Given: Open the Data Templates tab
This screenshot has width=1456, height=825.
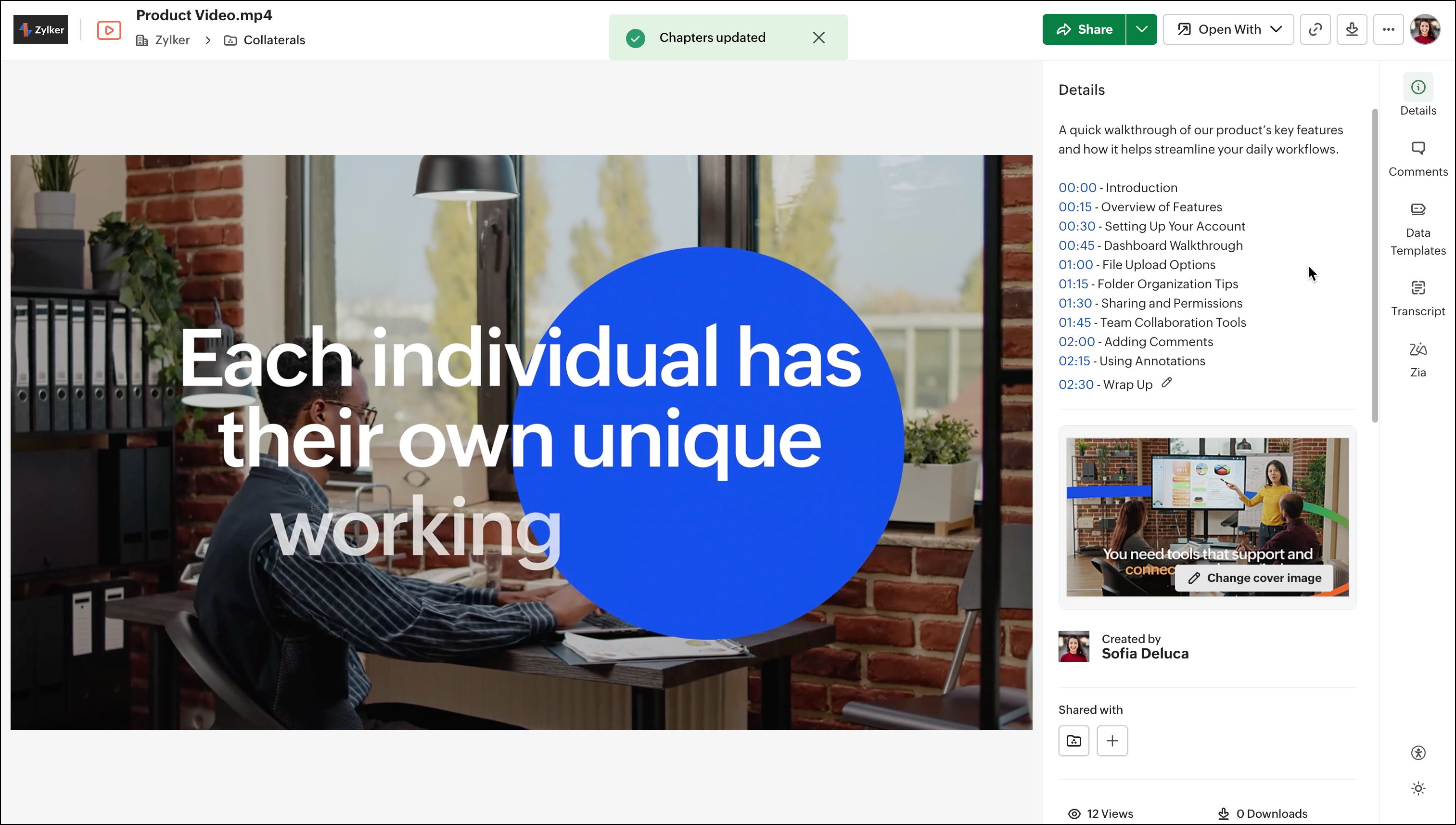Looking at the screenshot, I should tap(1418, 229).
